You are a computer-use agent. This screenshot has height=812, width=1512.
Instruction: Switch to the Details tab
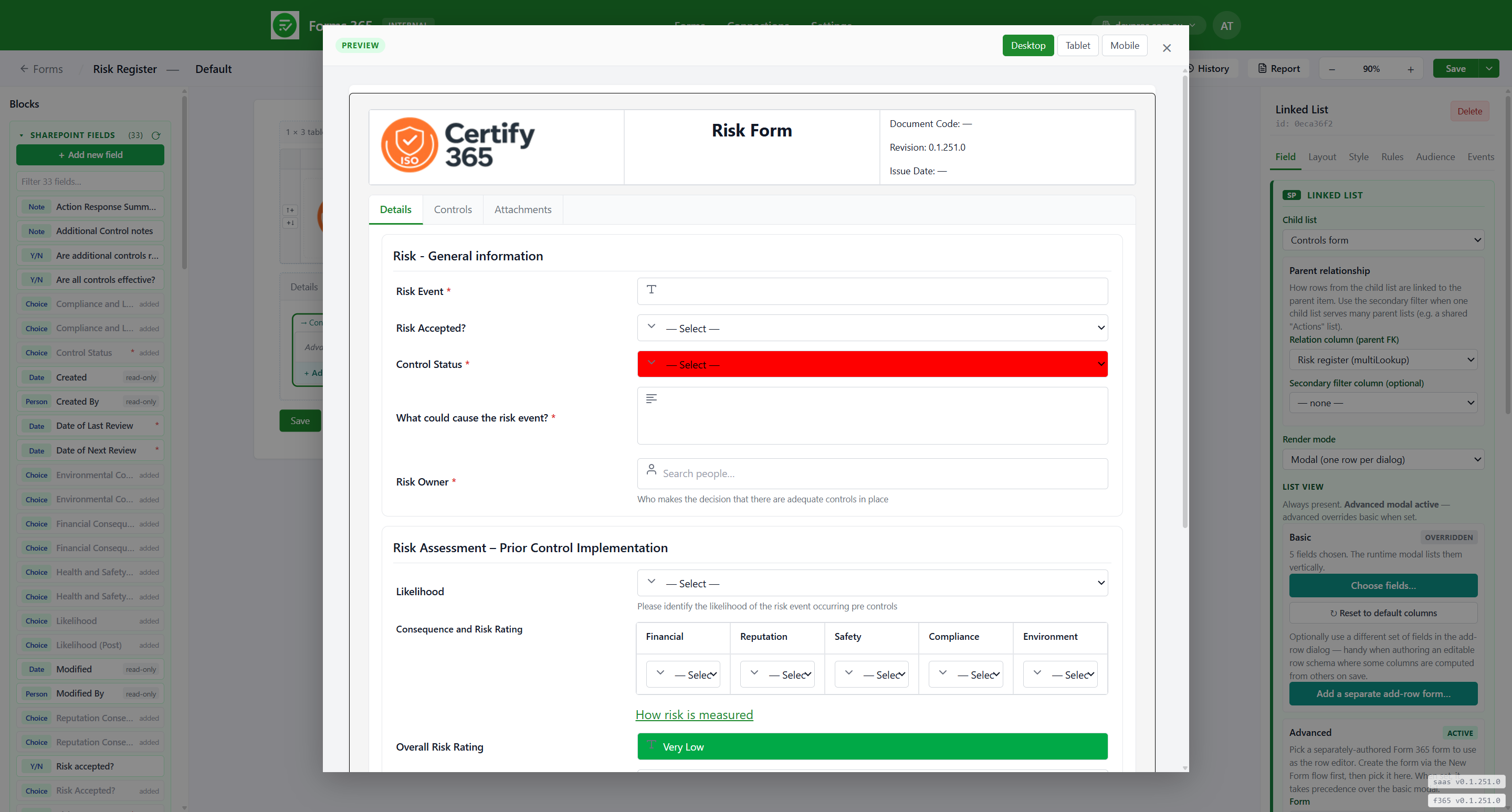coord(396,209)
